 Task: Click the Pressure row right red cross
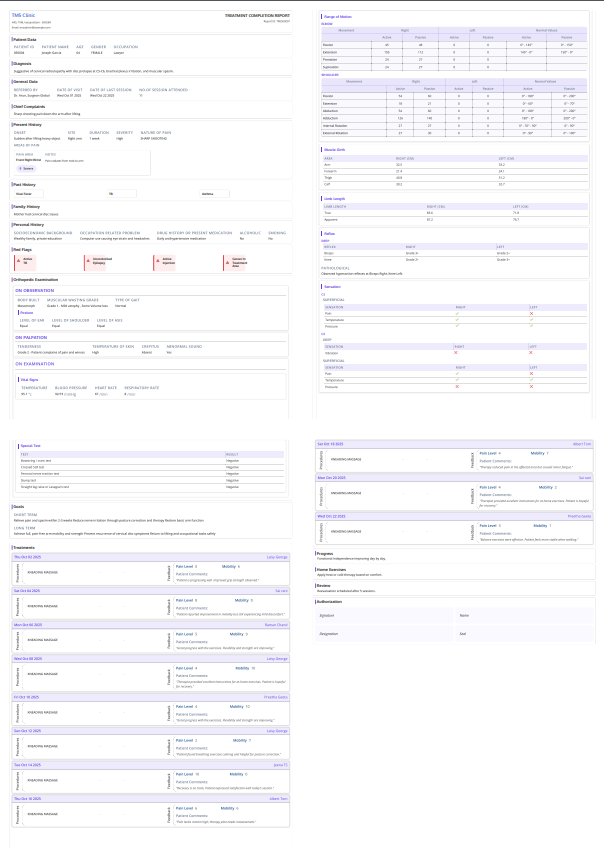(457, 387)
